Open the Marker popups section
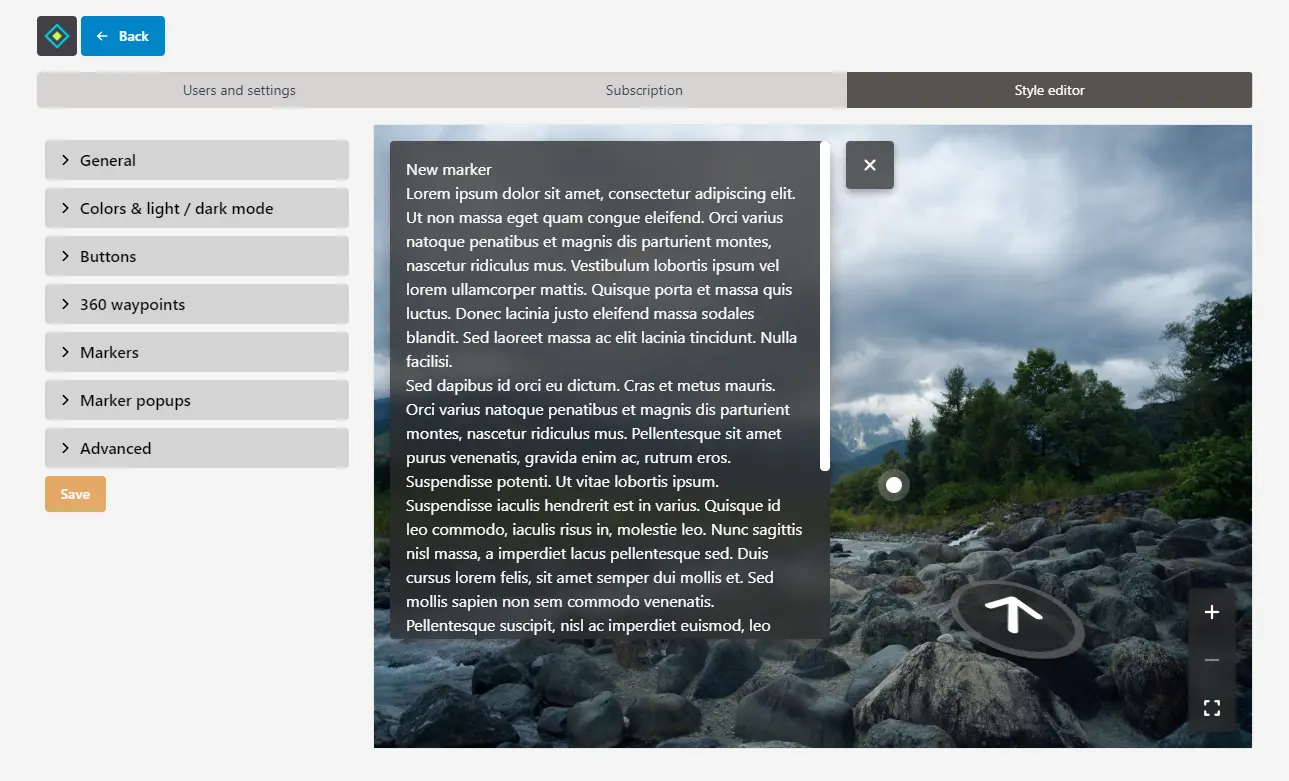The height and width of the screenshot is (781, 1289). click(196, 400)
